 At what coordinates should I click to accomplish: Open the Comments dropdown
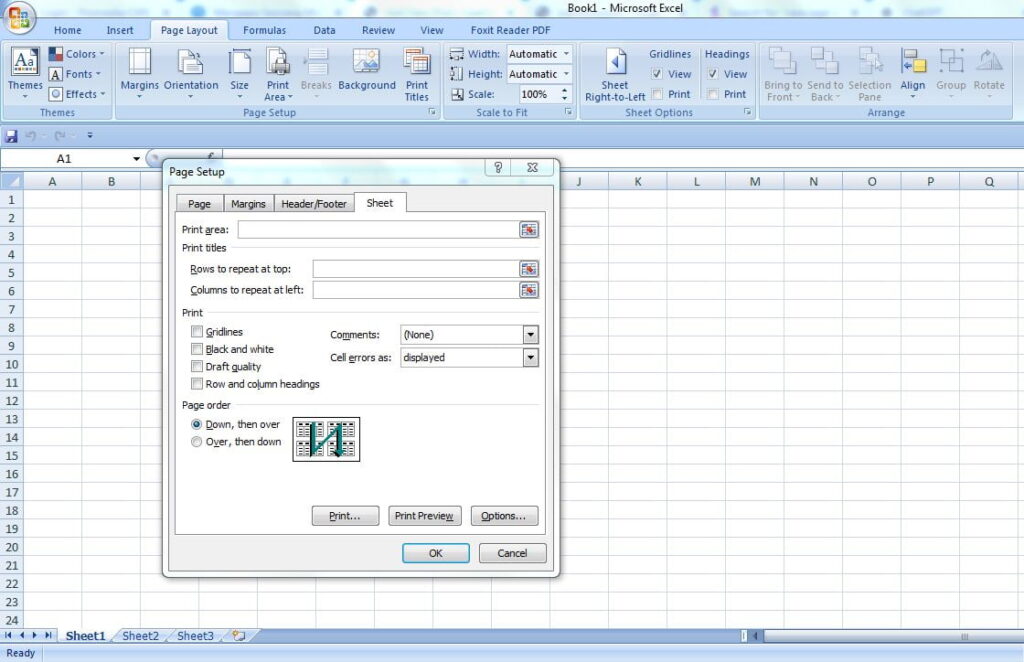coord(530,335)
